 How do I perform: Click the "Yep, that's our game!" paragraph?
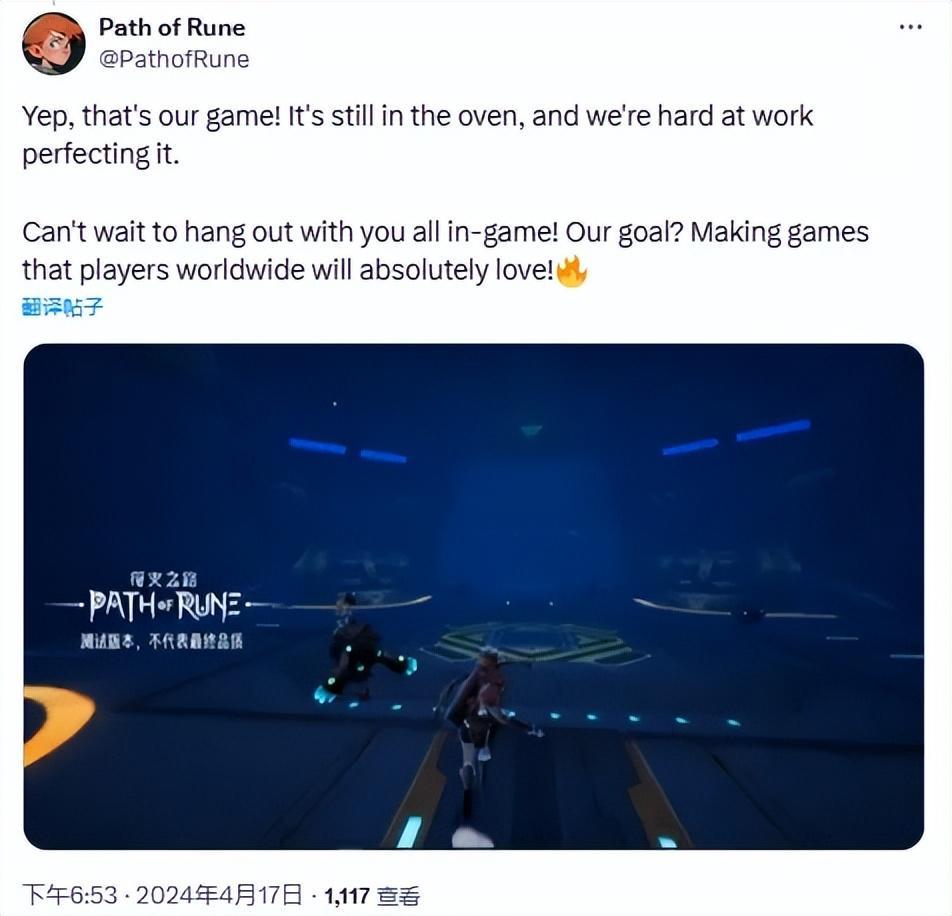[418, 135]
